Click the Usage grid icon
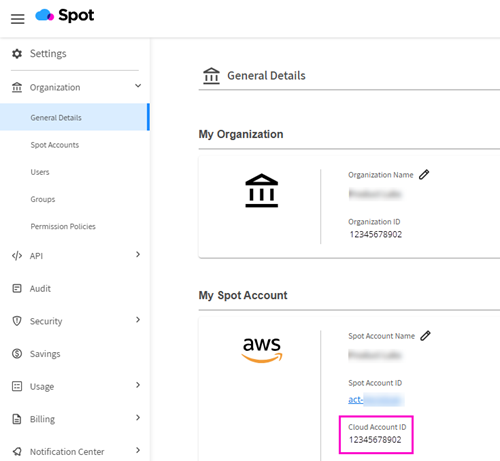This screenshot has width=500, height=461. coord(17,386)
